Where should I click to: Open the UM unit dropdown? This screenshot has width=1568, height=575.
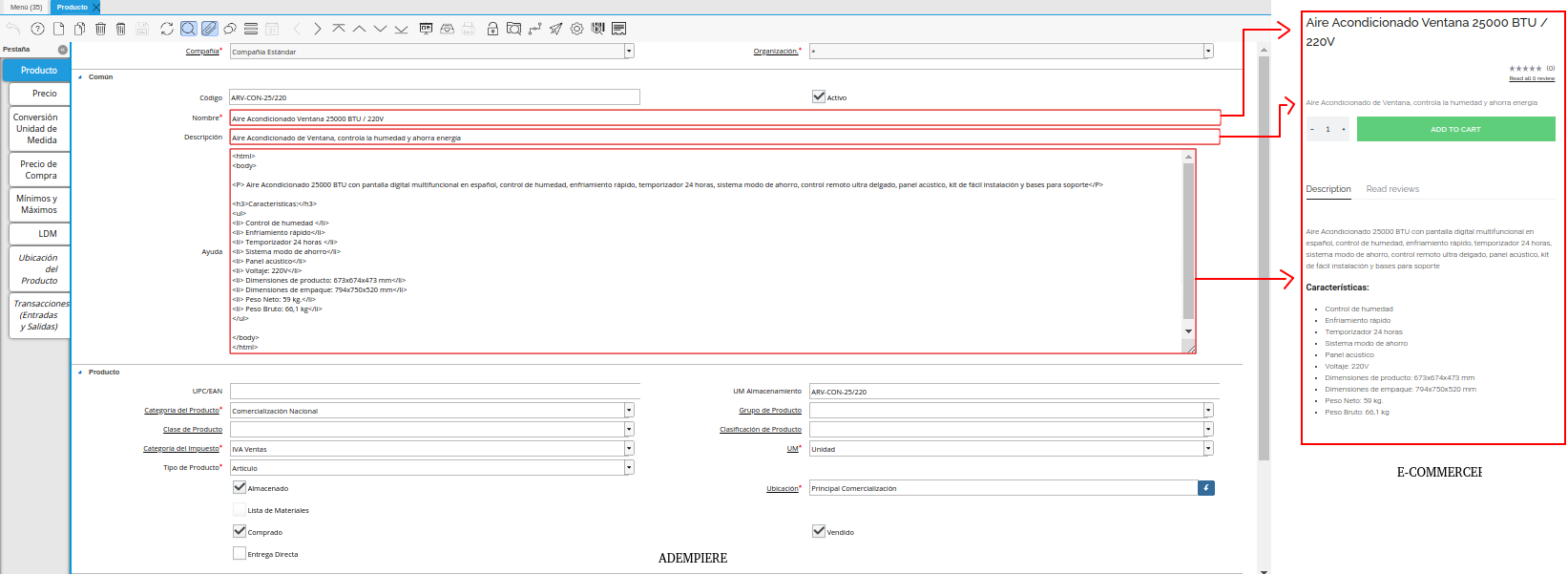(1208, 449)
